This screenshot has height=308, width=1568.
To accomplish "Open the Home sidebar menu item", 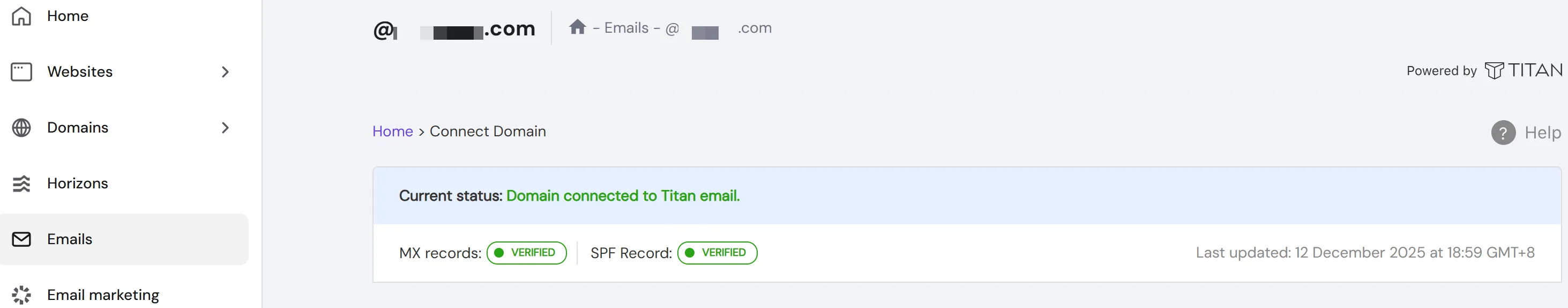I will [x=68, y=16].
